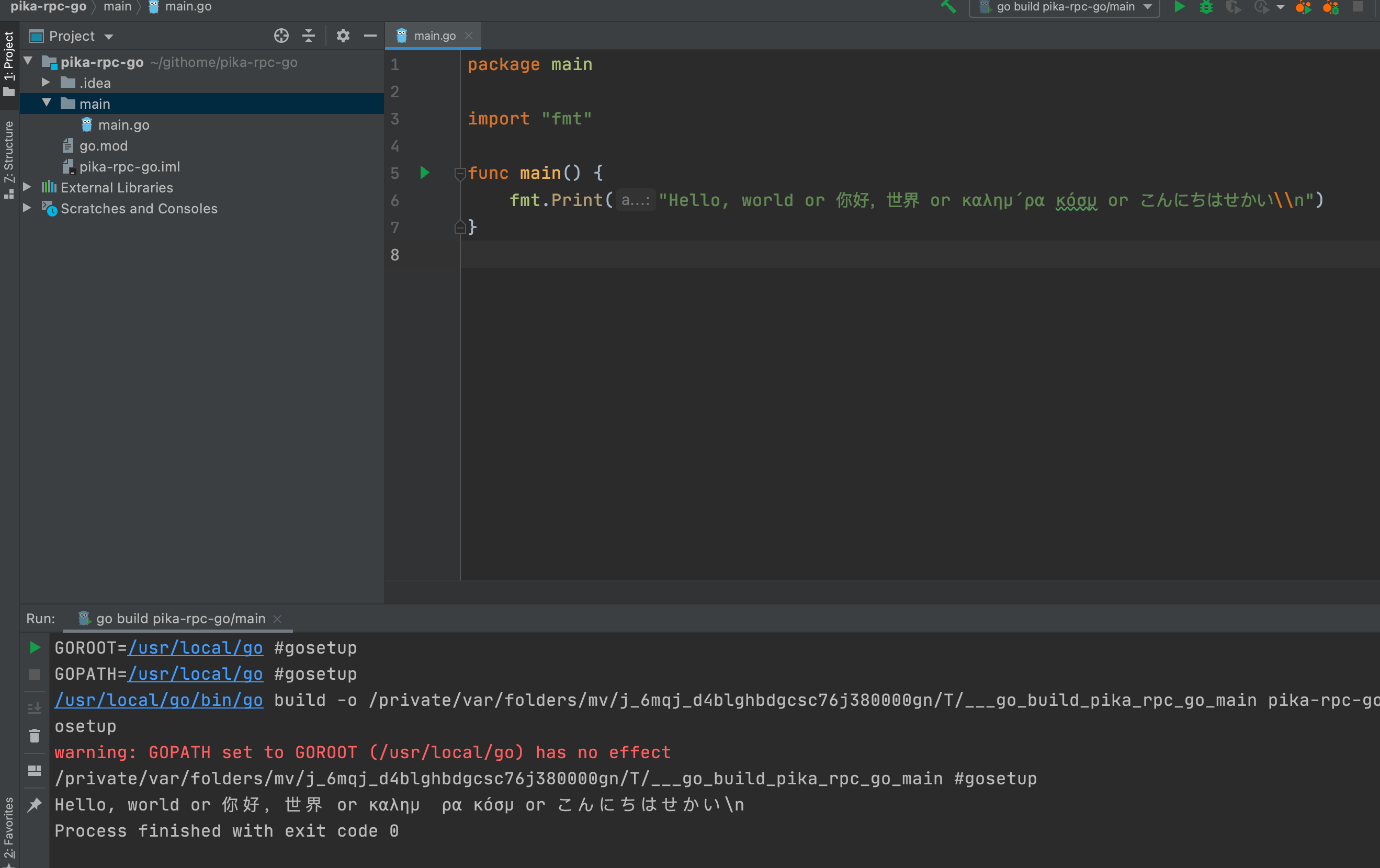Screen dimensions: 1380x868
Task: Open Project panel gear settings
Action: coord(343,36)
